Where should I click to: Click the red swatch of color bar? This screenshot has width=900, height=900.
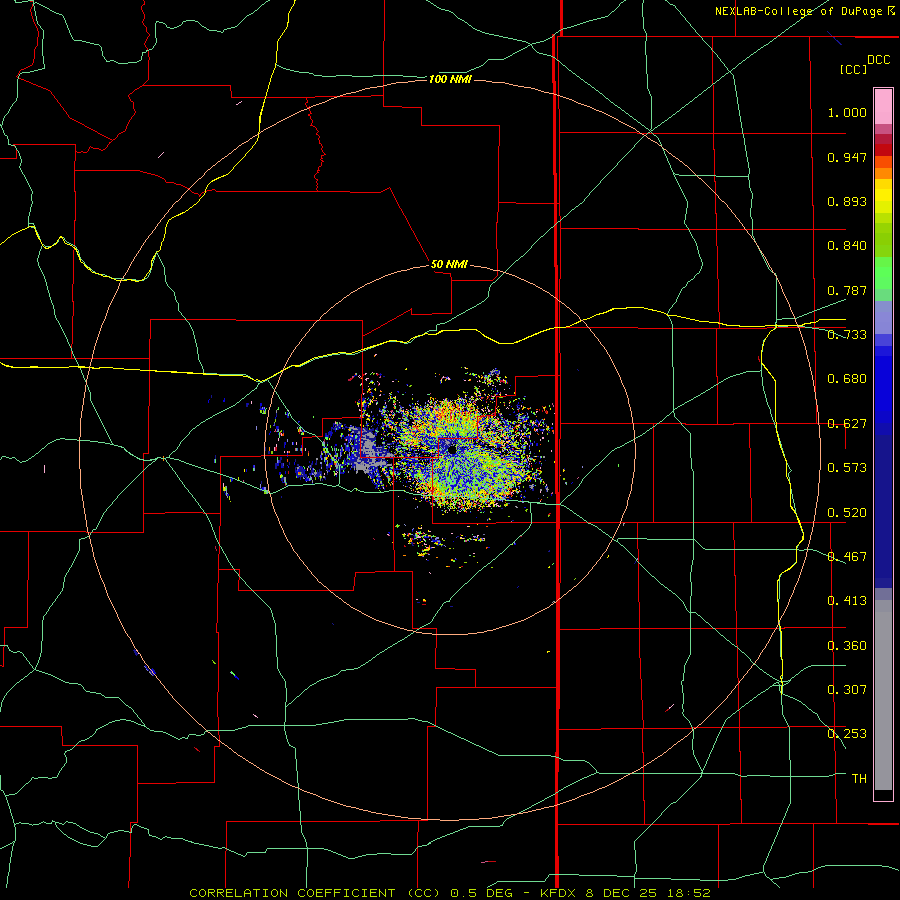(883, 150)
